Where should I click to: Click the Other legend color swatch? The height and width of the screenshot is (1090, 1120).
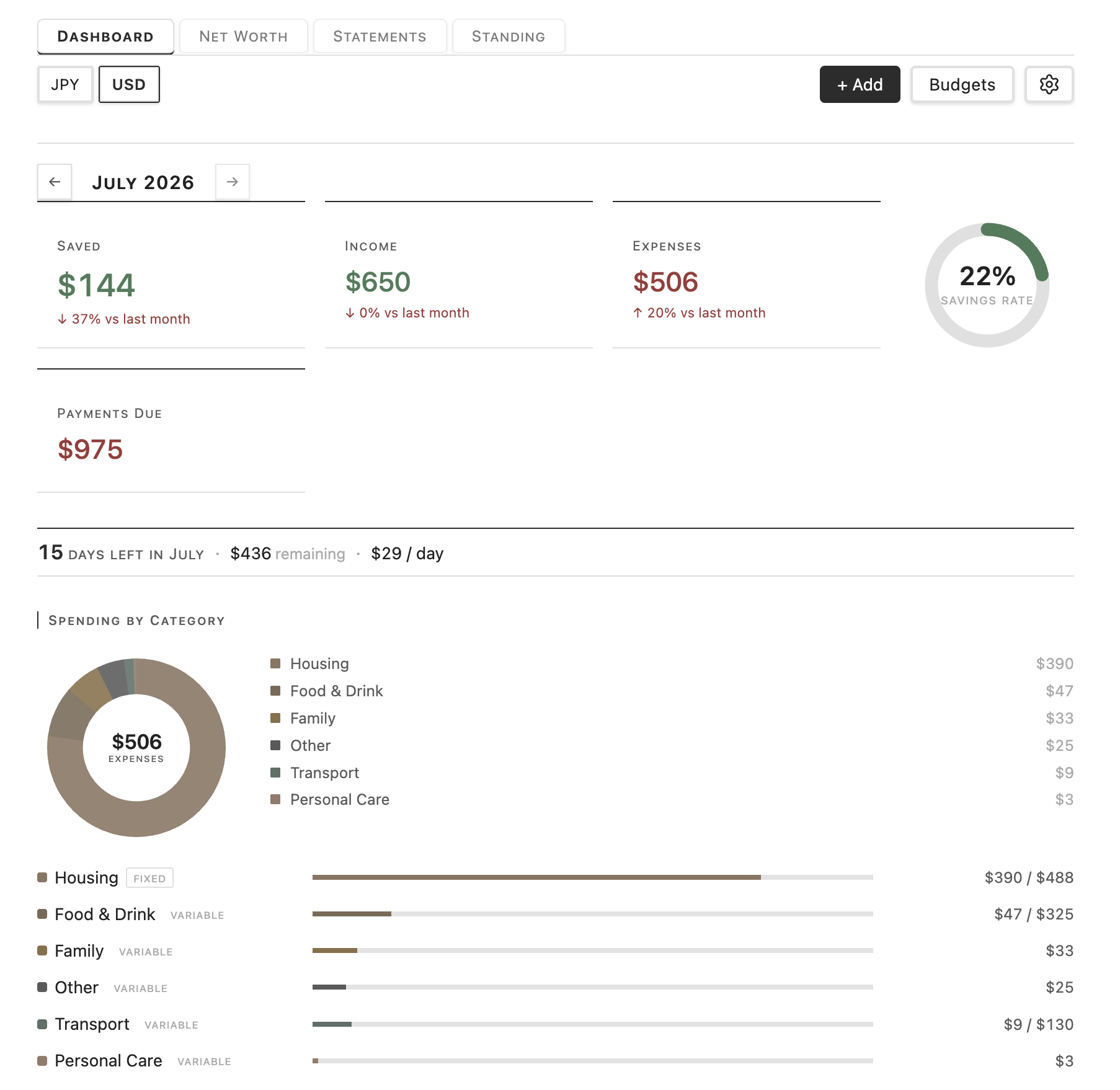pyautogui.click(x=275, y=745)
